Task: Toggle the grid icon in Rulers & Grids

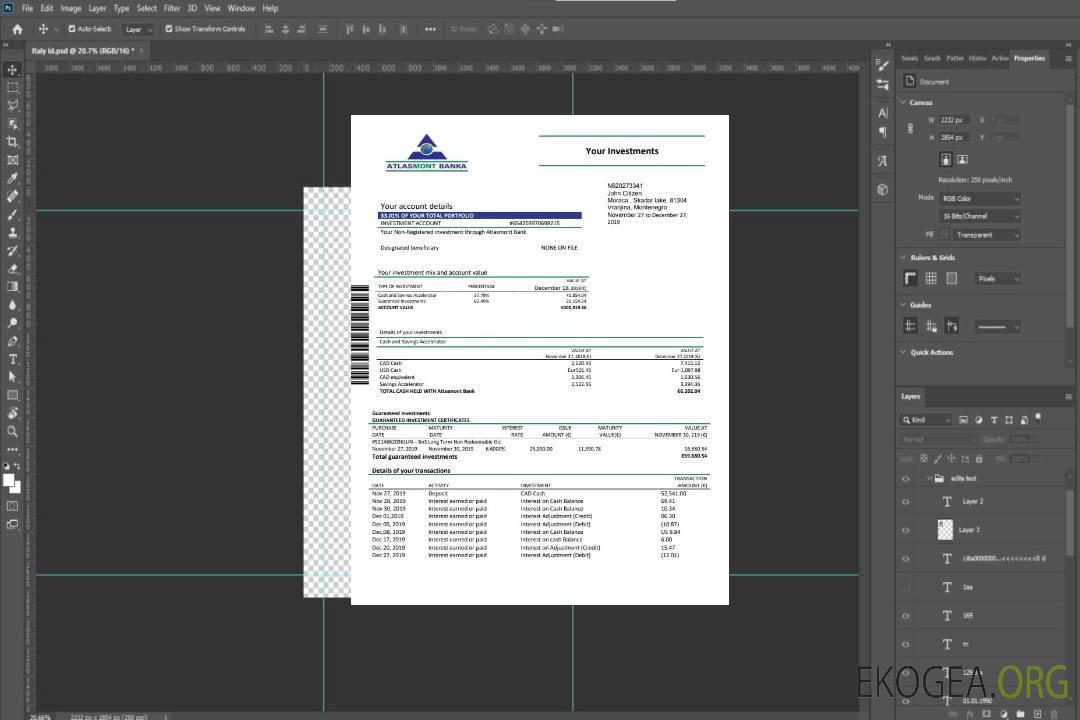Action: tap(931, 278)
